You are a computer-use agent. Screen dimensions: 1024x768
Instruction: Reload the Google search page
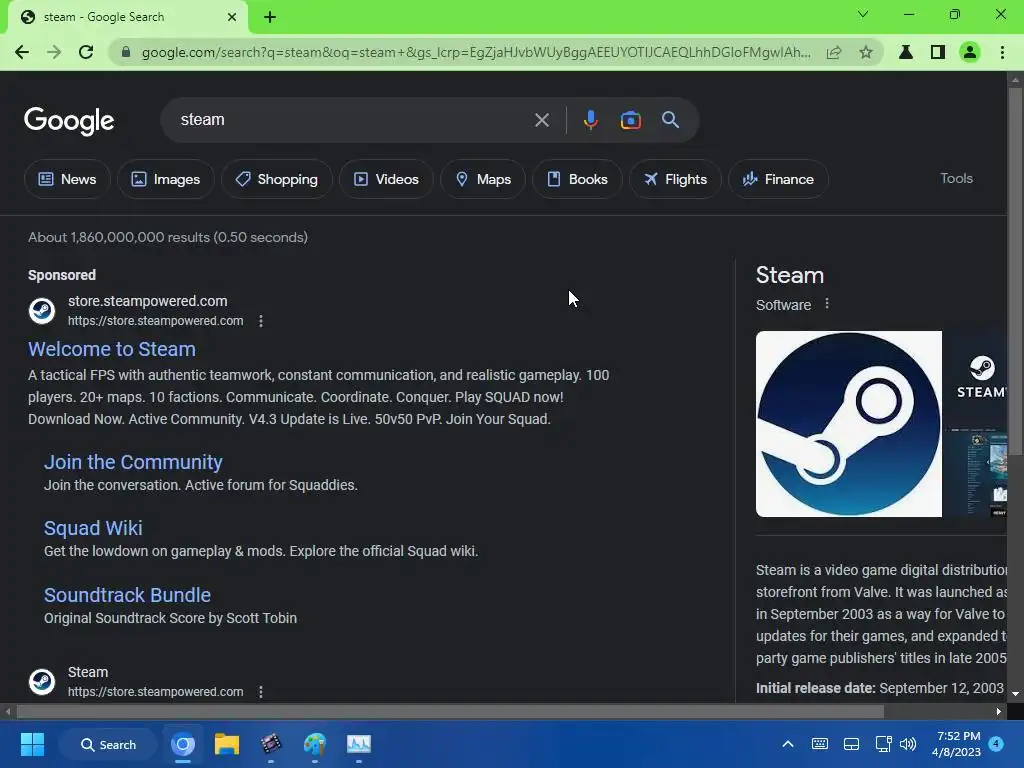pyautogui.click(x=86, y=52)
